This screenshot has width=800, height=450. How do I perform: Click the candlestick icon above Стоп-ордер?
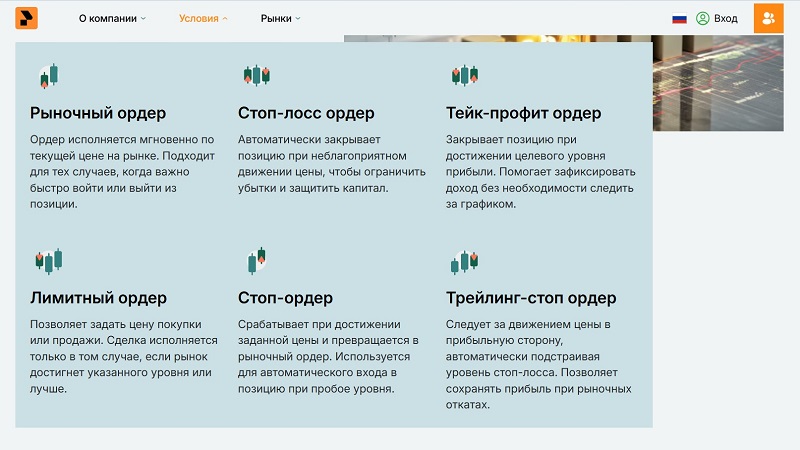click(256, 261)
